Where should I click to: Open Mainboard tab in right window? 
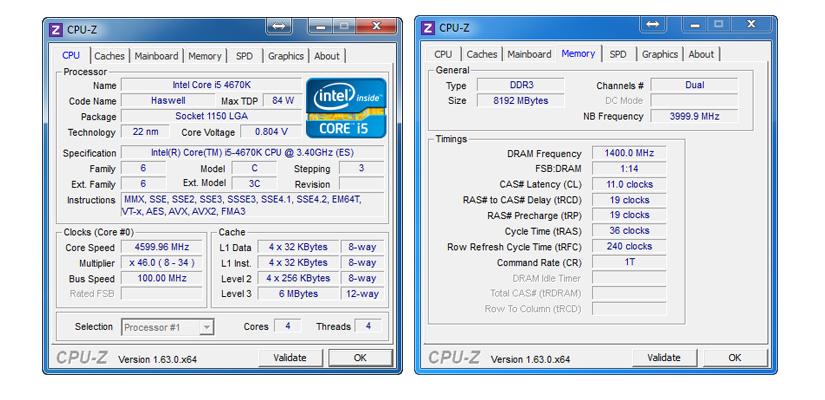click(529, 54)
